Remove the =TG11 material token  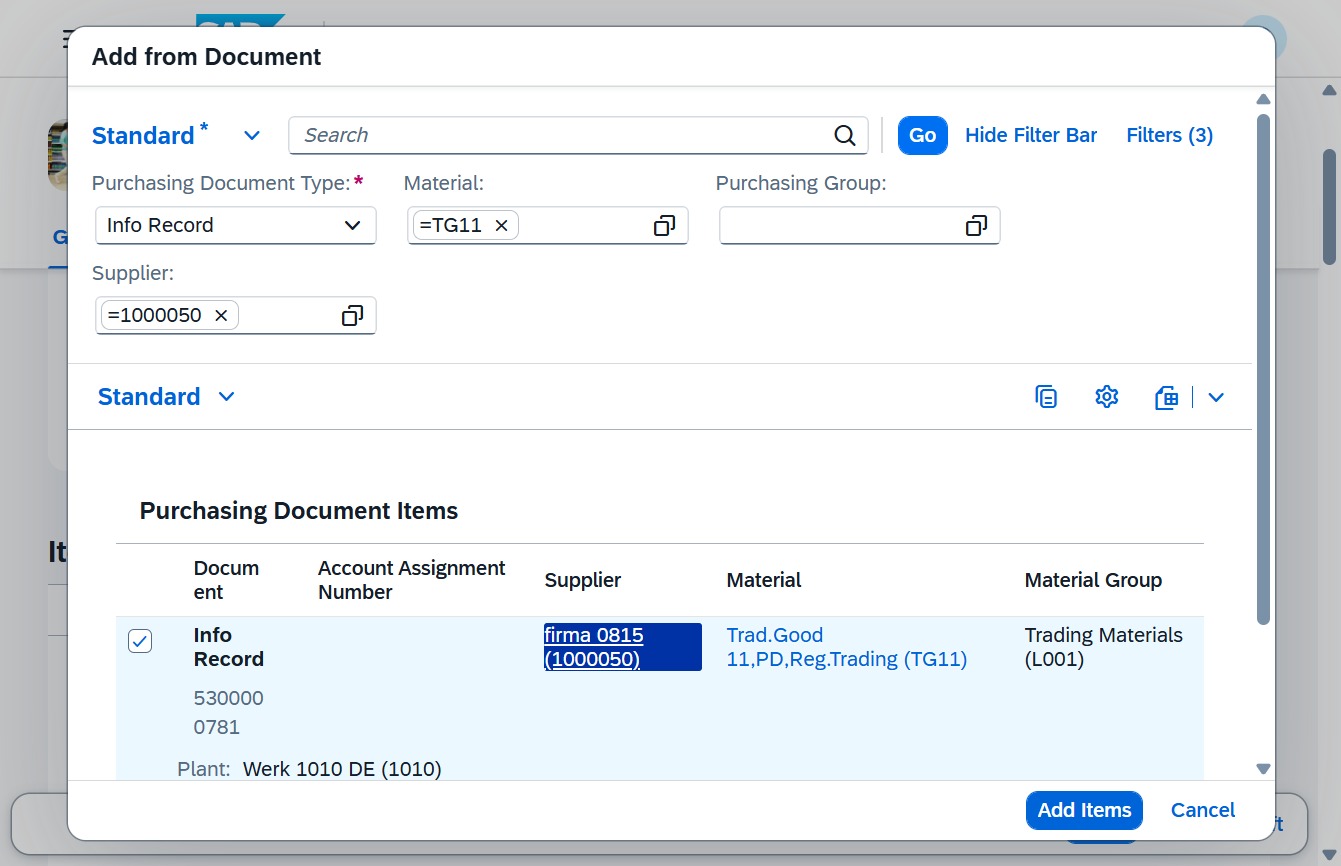pyautogui.click(x=502, y=226)
